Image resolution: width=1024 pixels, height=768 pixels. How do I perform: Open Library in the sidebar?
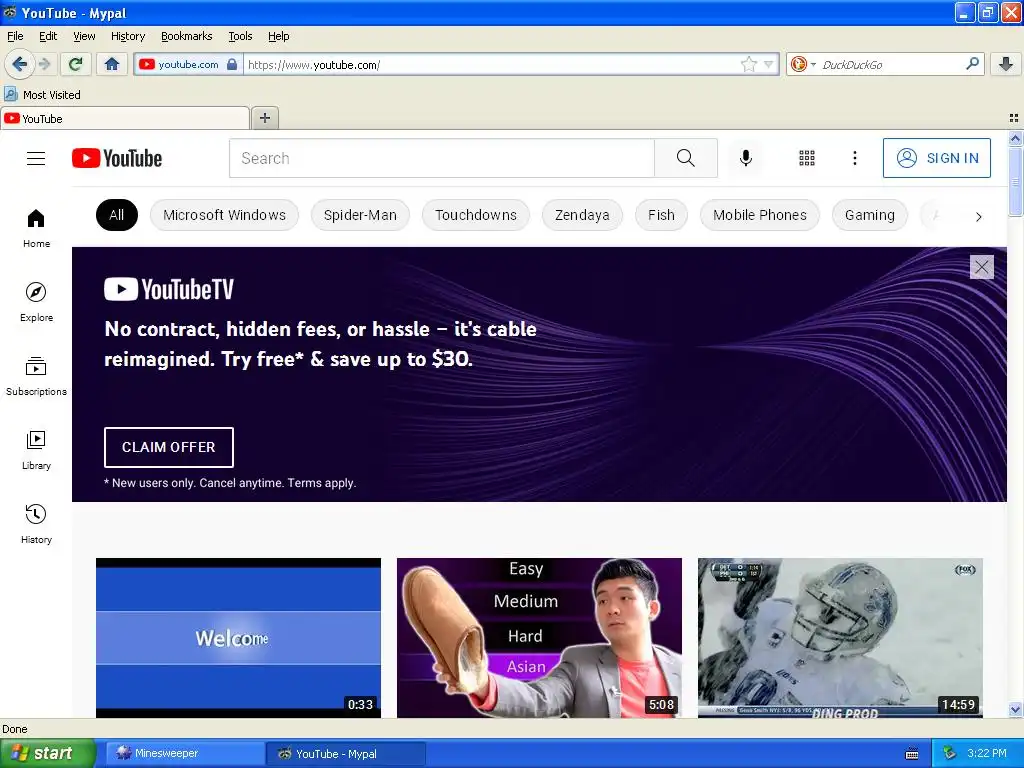36,450
